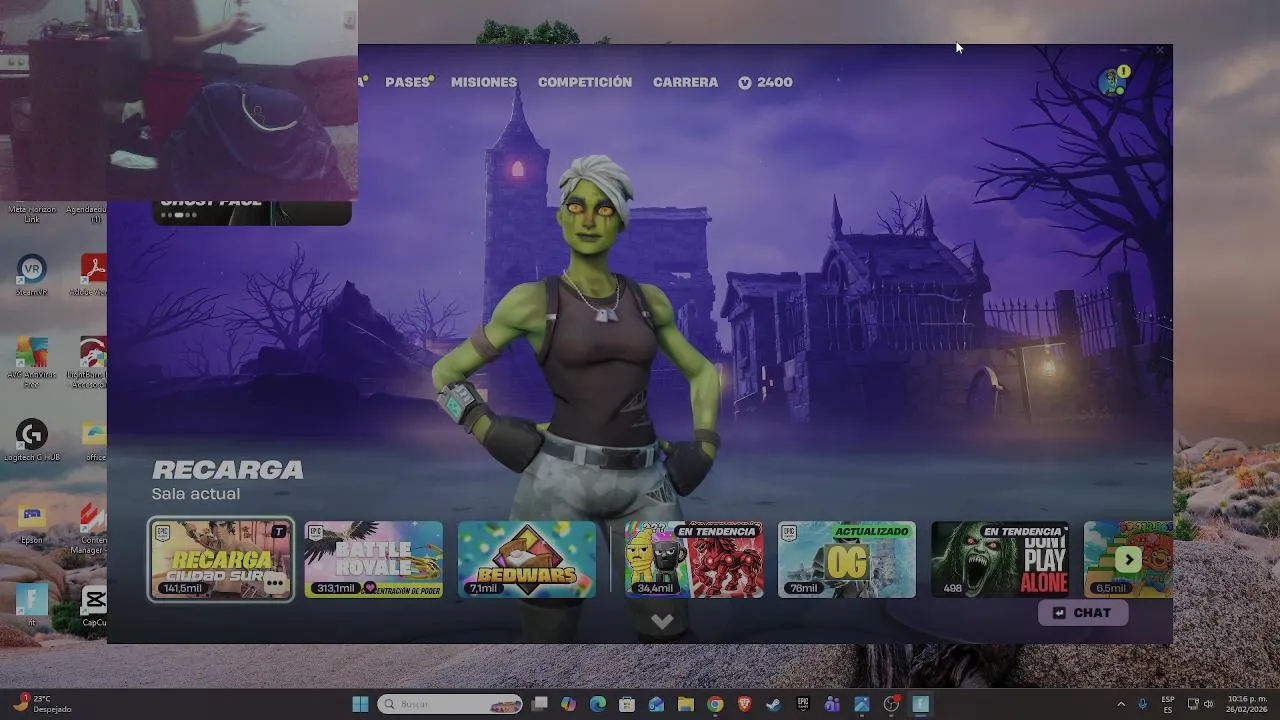Go to the CARRERA tab
Screen dimensions: 1280x720
pyautogui.click(x=685, y=82)
